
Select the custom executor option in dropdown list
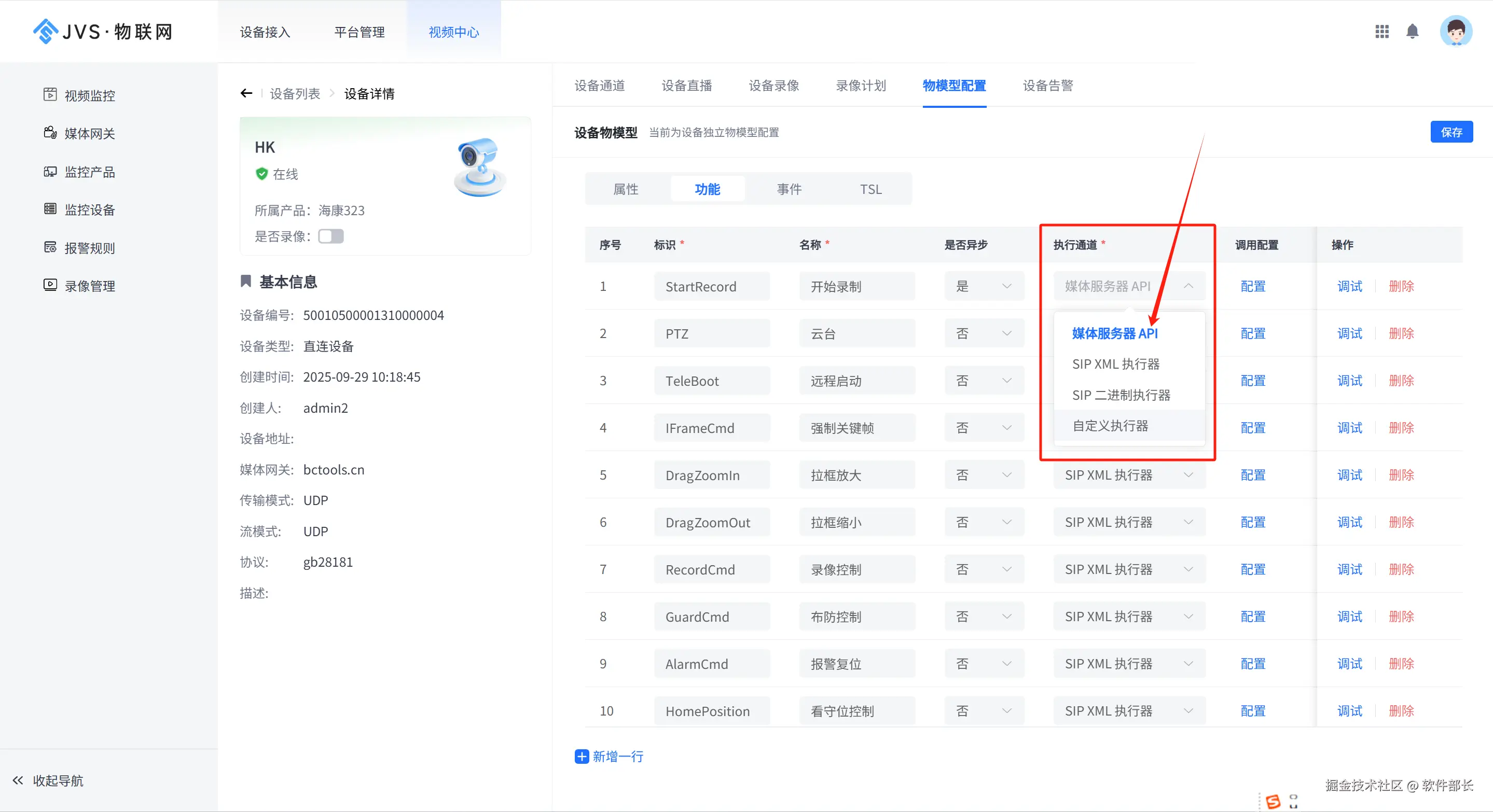(x=1110, y=426)
